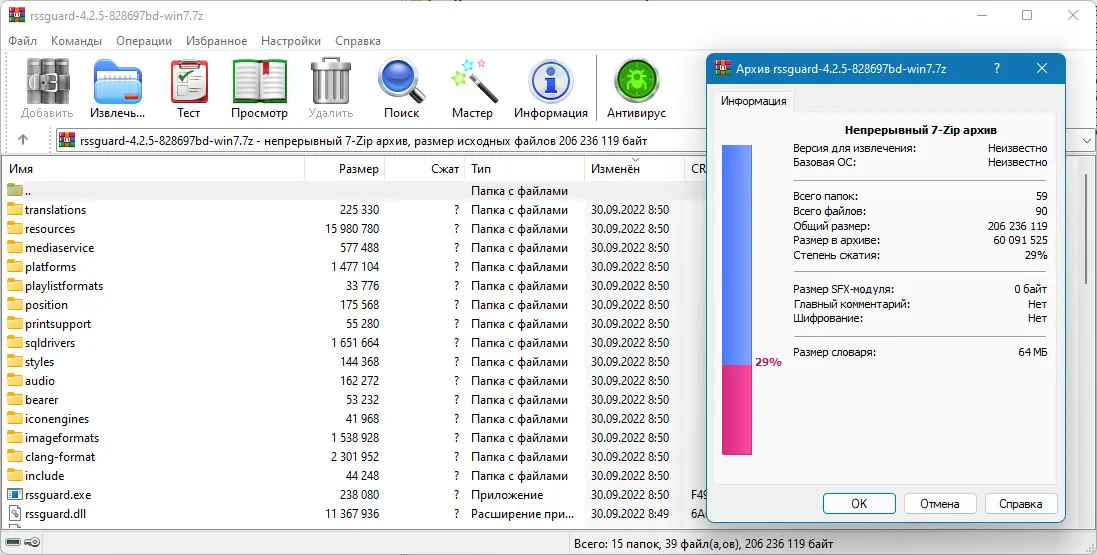Viewport: 1097px width, 555px height.
Task: Sort by the Сжат column header
Action: pyautogui.click(x=425, y=169)
